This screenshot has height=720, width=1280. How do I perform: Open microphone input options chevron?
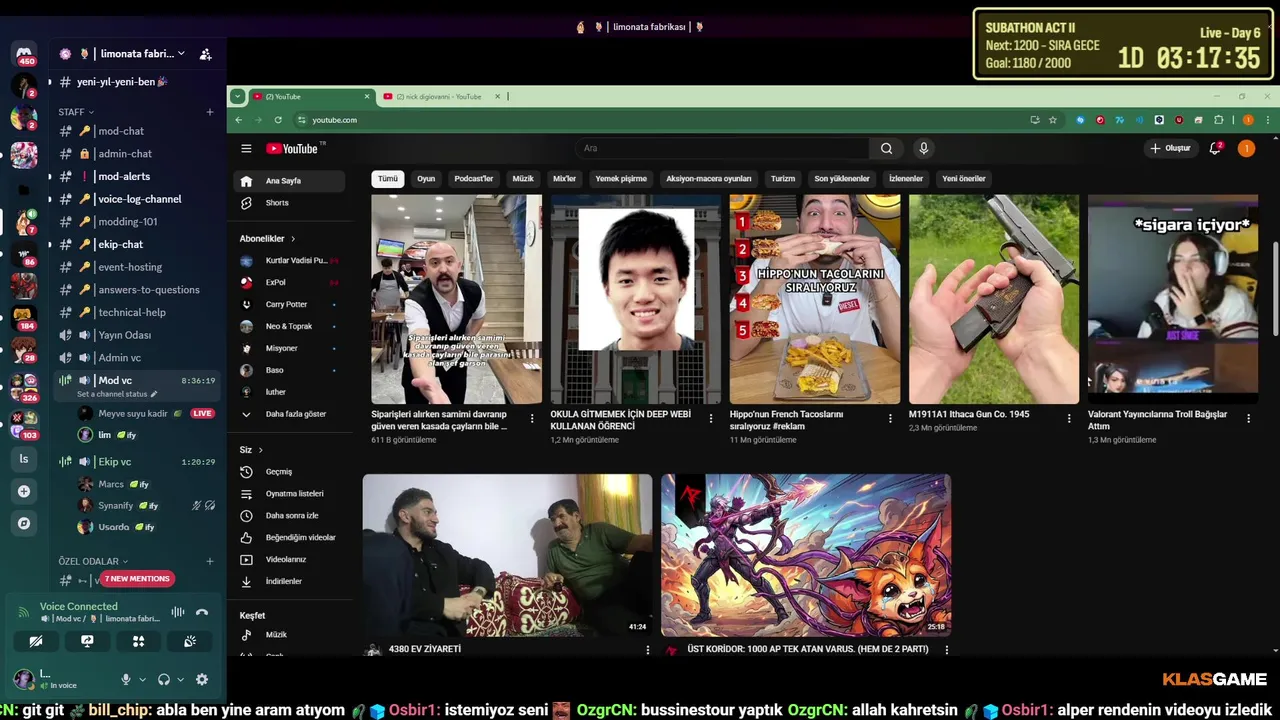tap(142, 679)
